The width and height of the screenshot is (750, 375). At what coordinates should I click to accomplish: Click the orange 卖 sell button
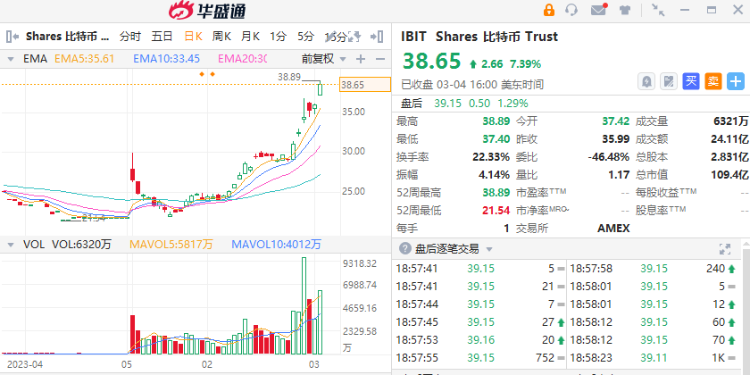click(x=713, y=81)
